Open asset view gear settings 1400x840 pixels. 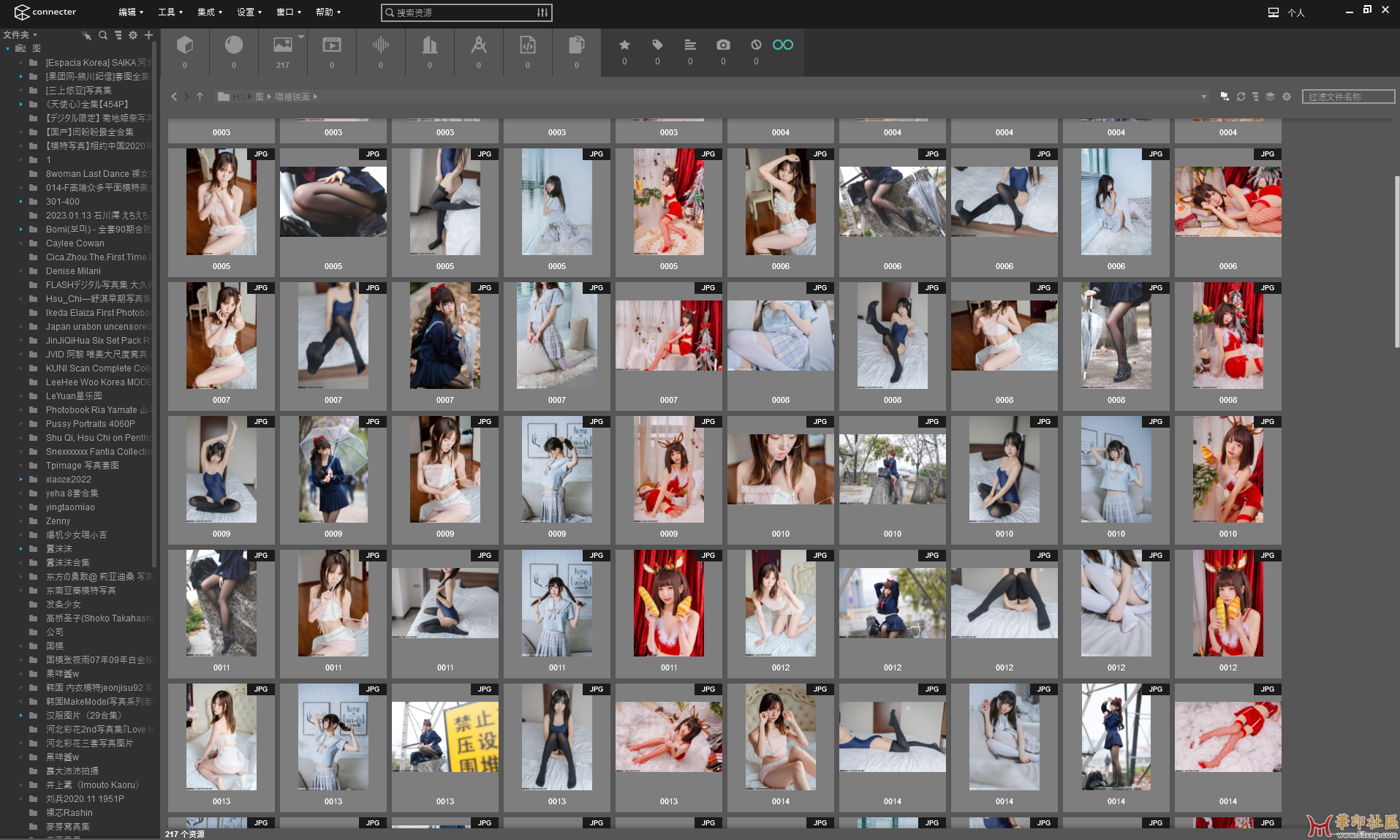[1287, 97]
